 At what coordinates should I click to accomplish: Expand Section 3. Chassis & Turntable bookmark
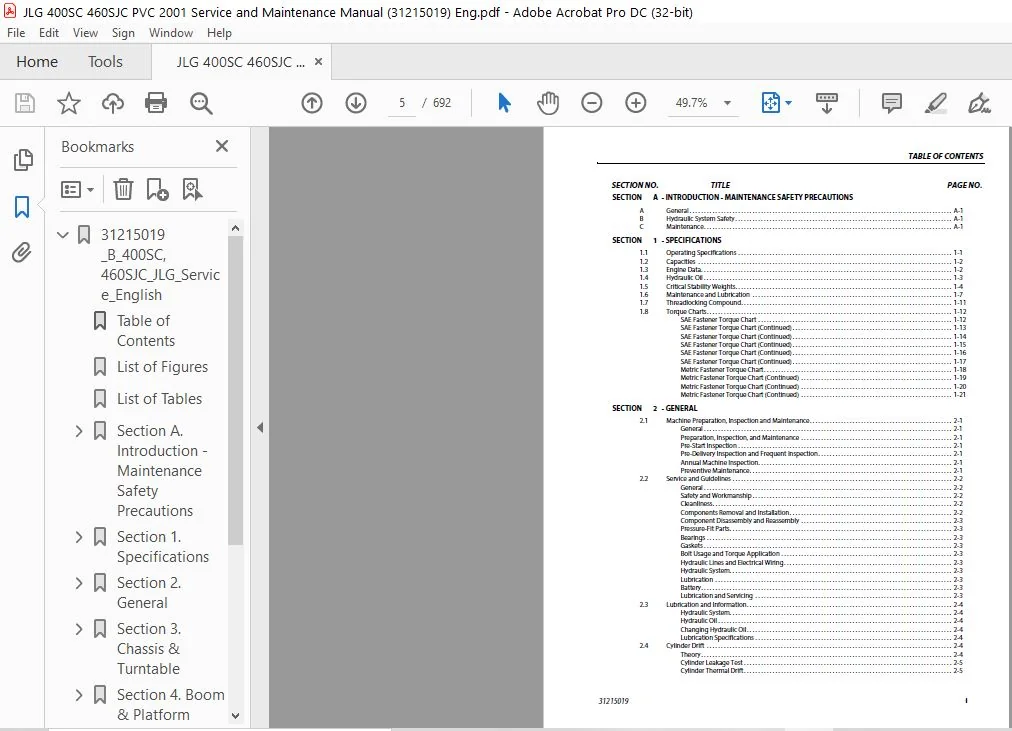pyautogui.click(x=79, y=629)
